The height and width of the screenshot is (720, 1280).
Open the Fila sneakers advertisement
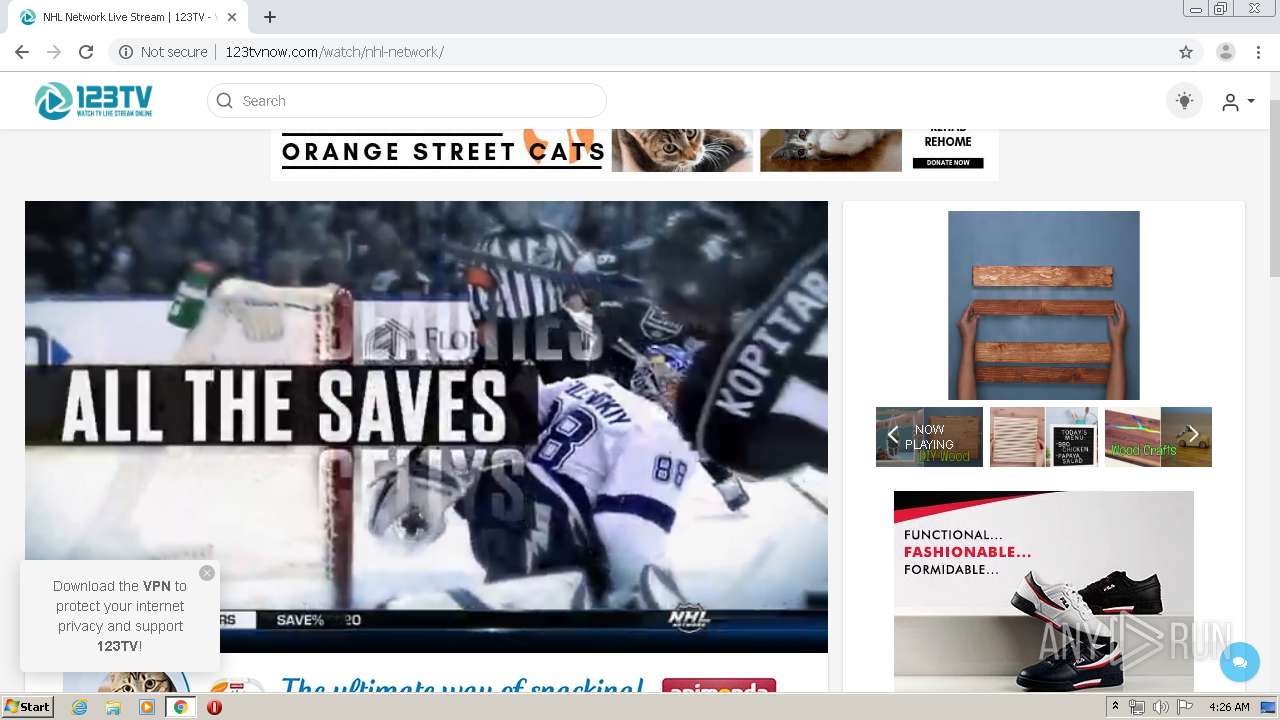(x=1044, y=591)
